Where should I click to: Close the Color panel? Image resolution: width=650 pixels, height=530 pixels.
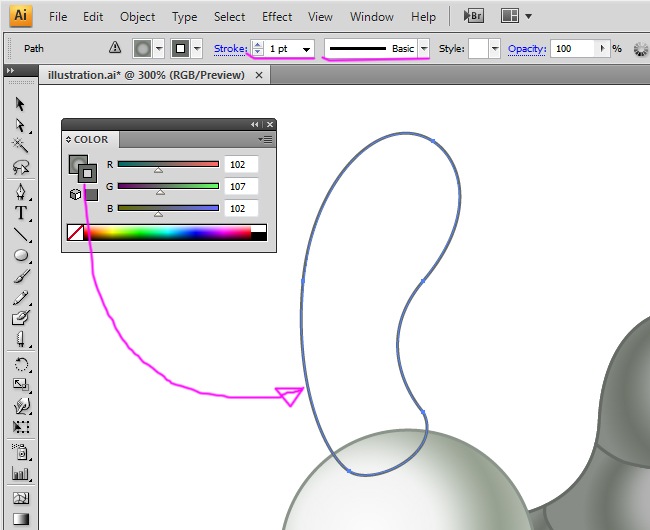coord(270,124)
